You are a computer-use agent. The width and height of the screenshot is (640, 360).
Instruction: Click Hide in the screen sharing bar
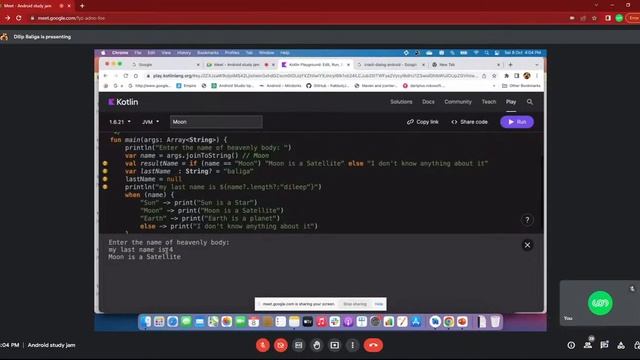tap(379, 304)
